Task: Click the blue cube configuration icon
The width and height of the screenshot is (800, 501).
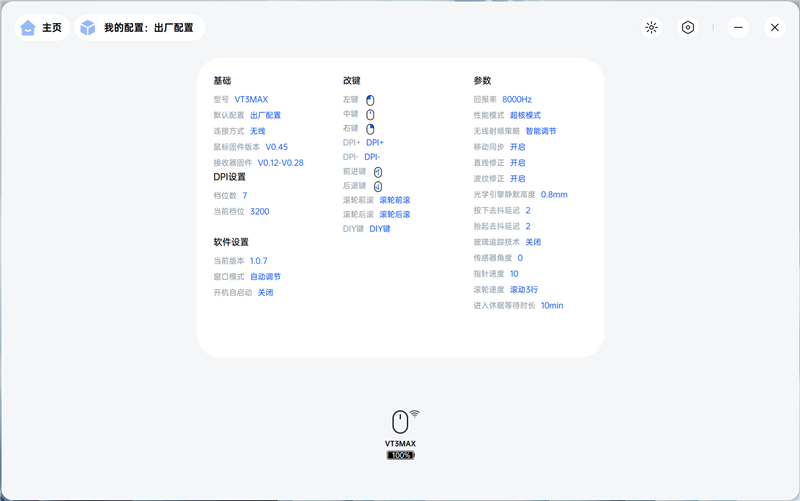Action: coord(88,28)
